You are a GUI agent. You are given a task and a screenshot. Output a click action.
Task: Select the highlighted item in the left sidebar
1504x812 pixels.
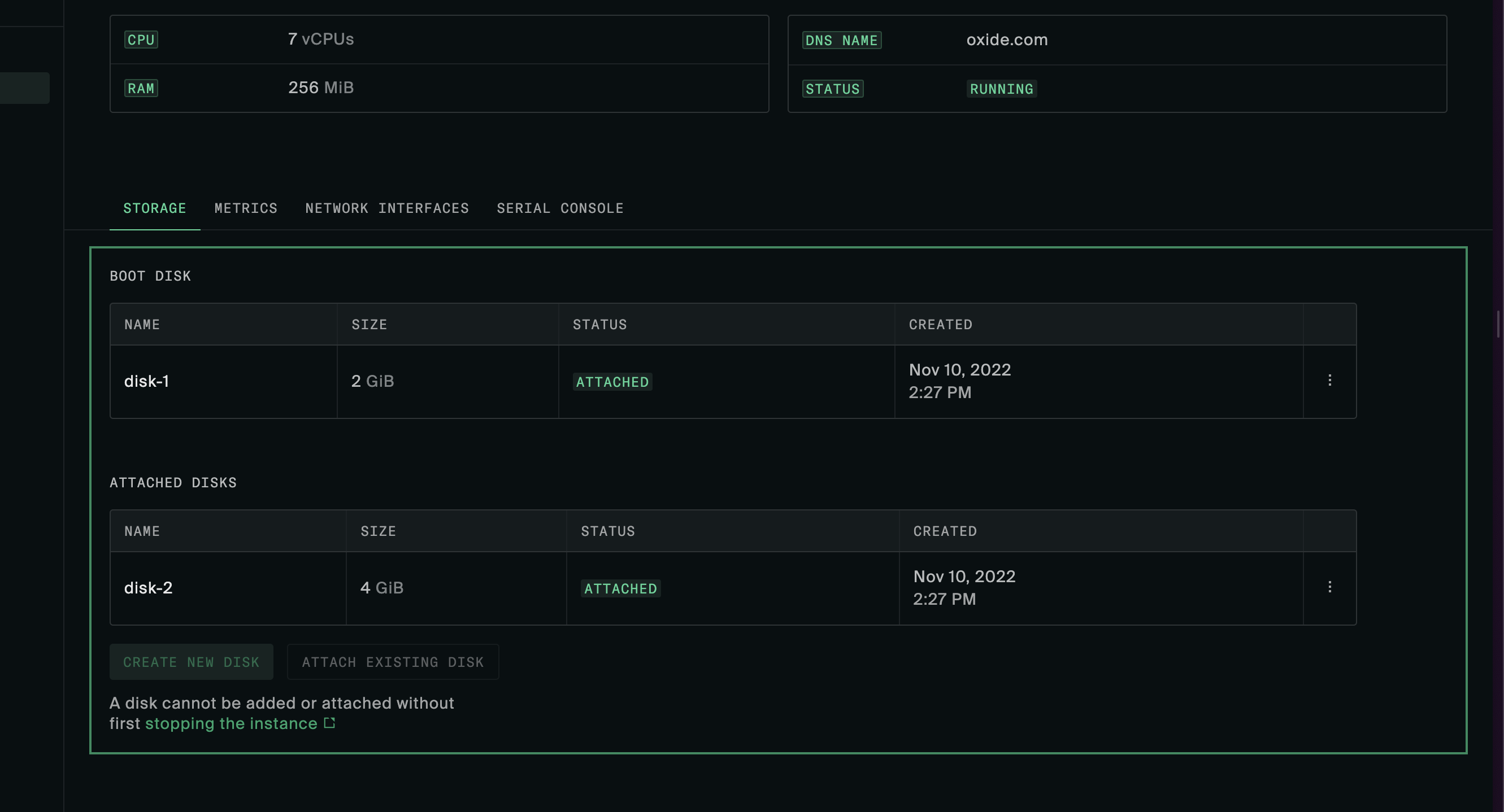(x=24, y=88)
